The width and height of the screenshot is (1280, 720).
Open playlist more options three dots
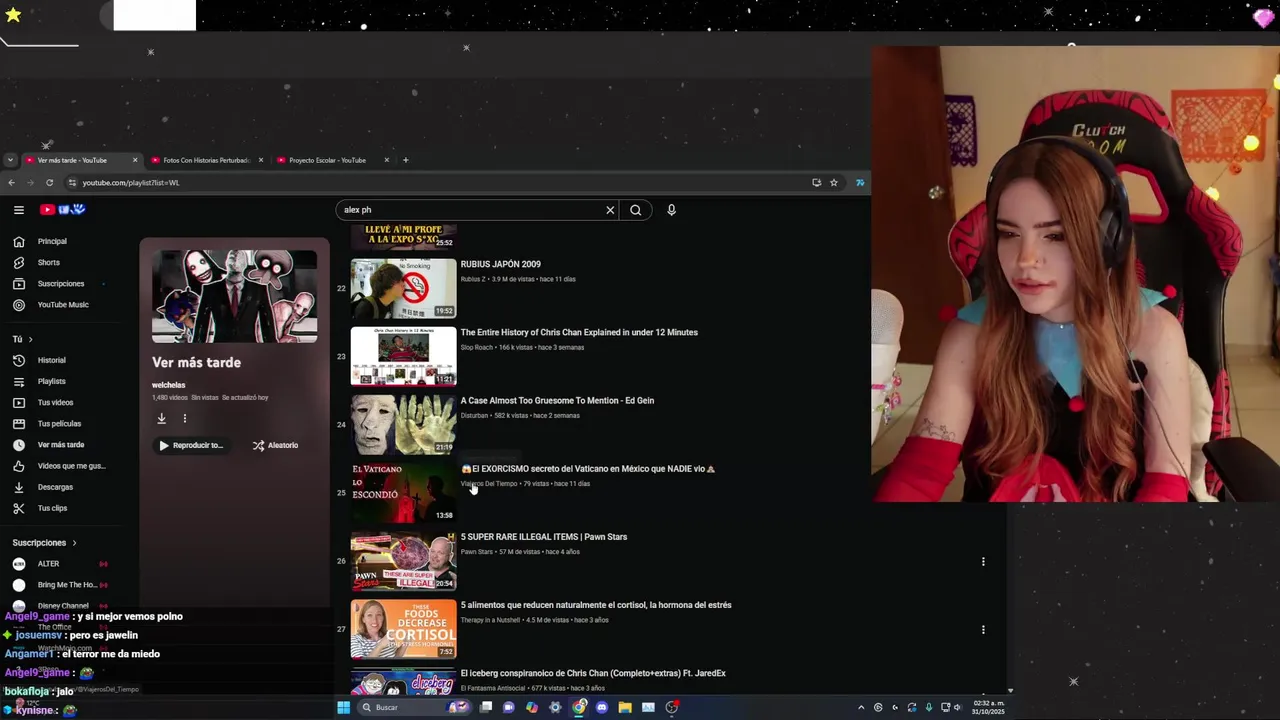click(184, 419)
